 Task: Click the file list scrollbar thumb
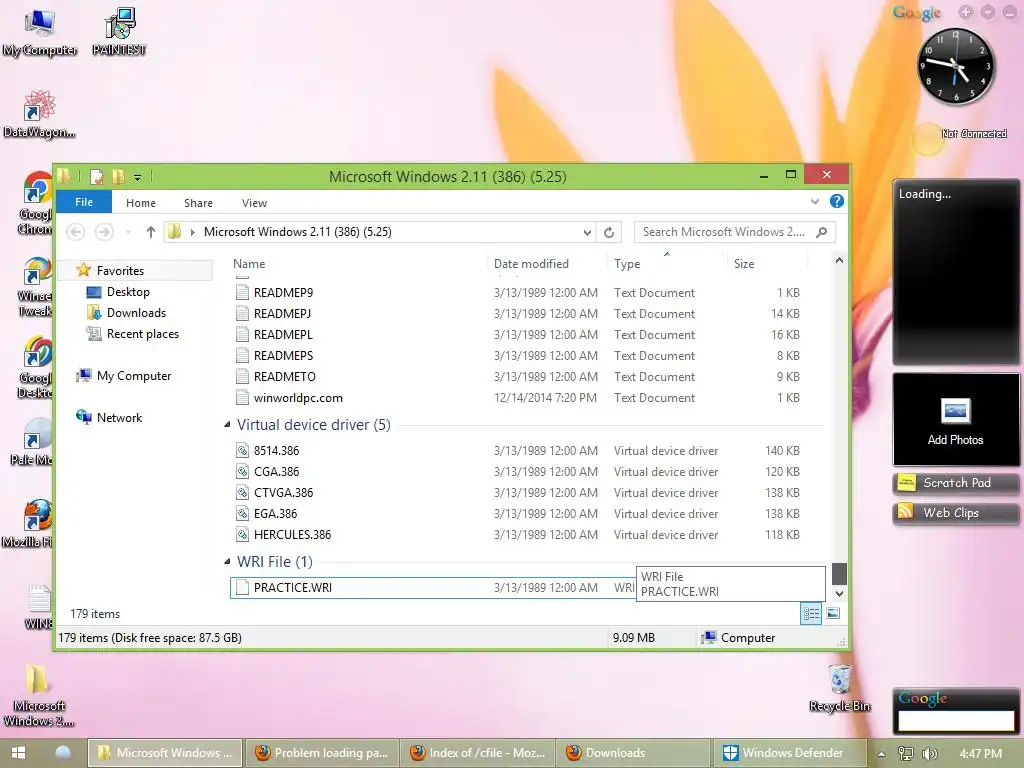coord(839,573)
